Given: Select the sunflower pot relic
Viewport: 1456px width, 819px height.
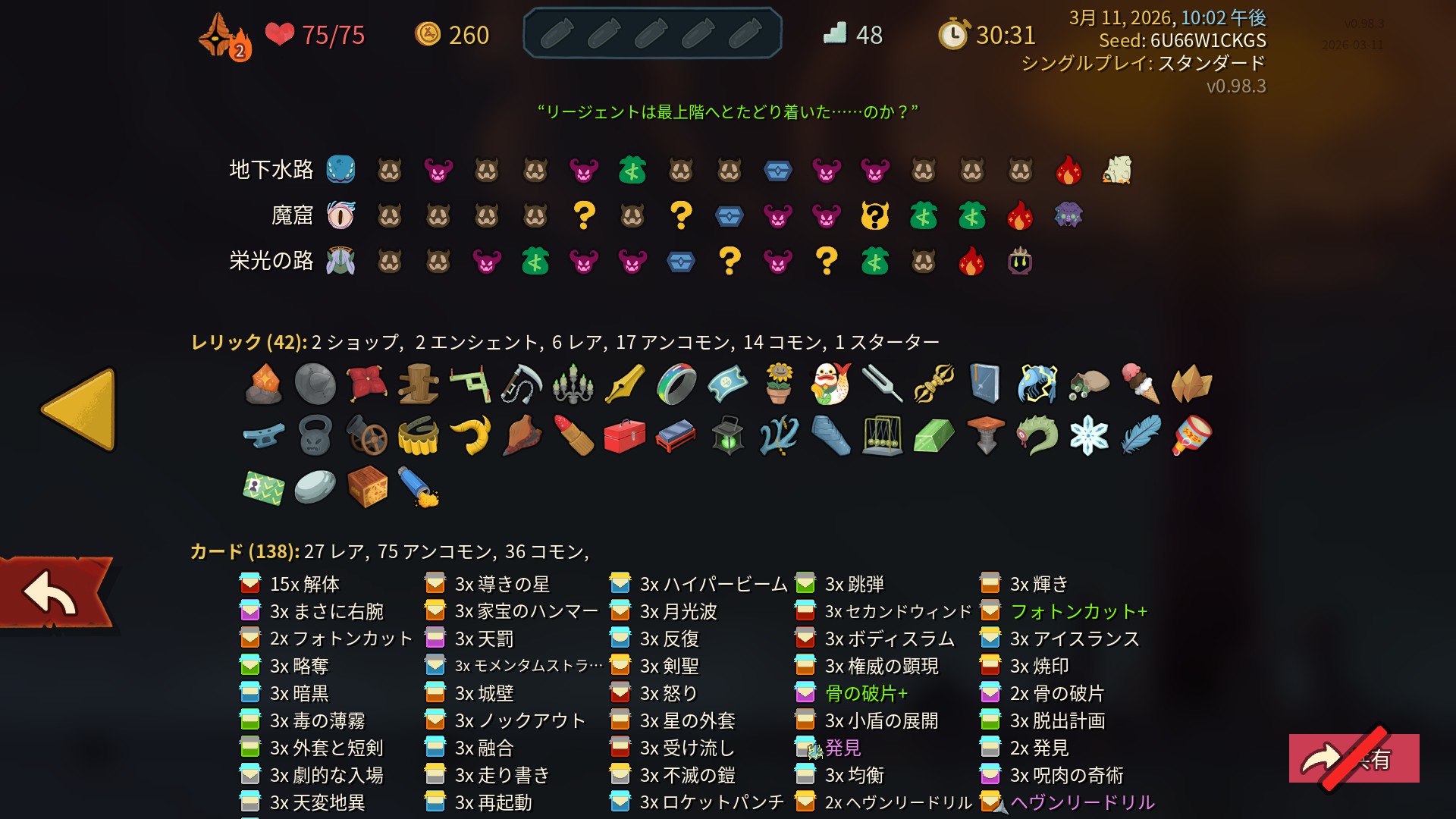Looking at the screenshot, I should click(779, 384).
